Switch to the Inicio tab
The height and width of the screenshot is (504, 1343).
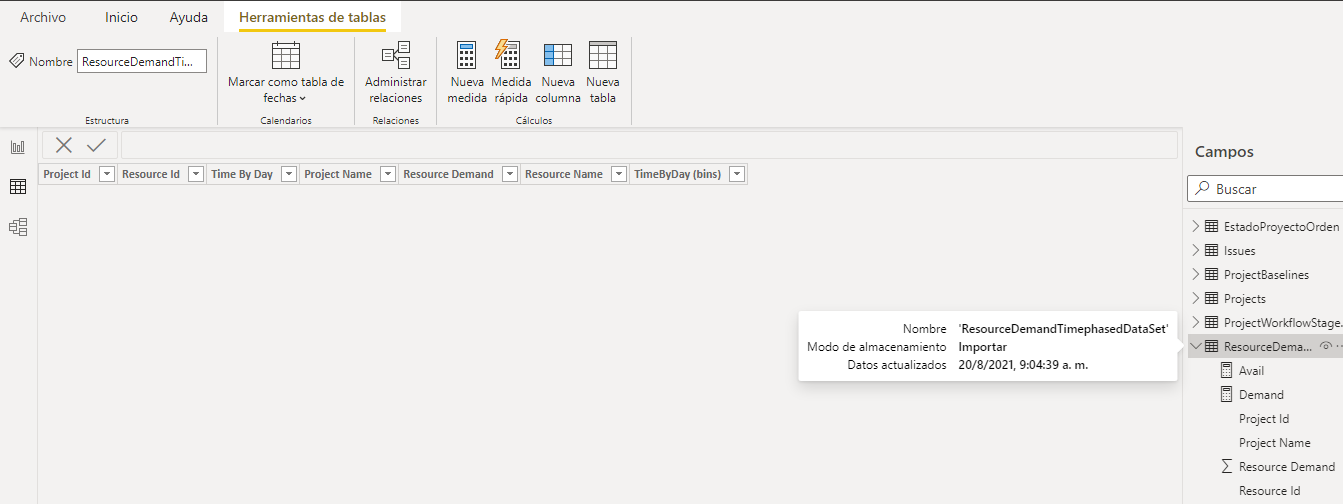point(121,17)
